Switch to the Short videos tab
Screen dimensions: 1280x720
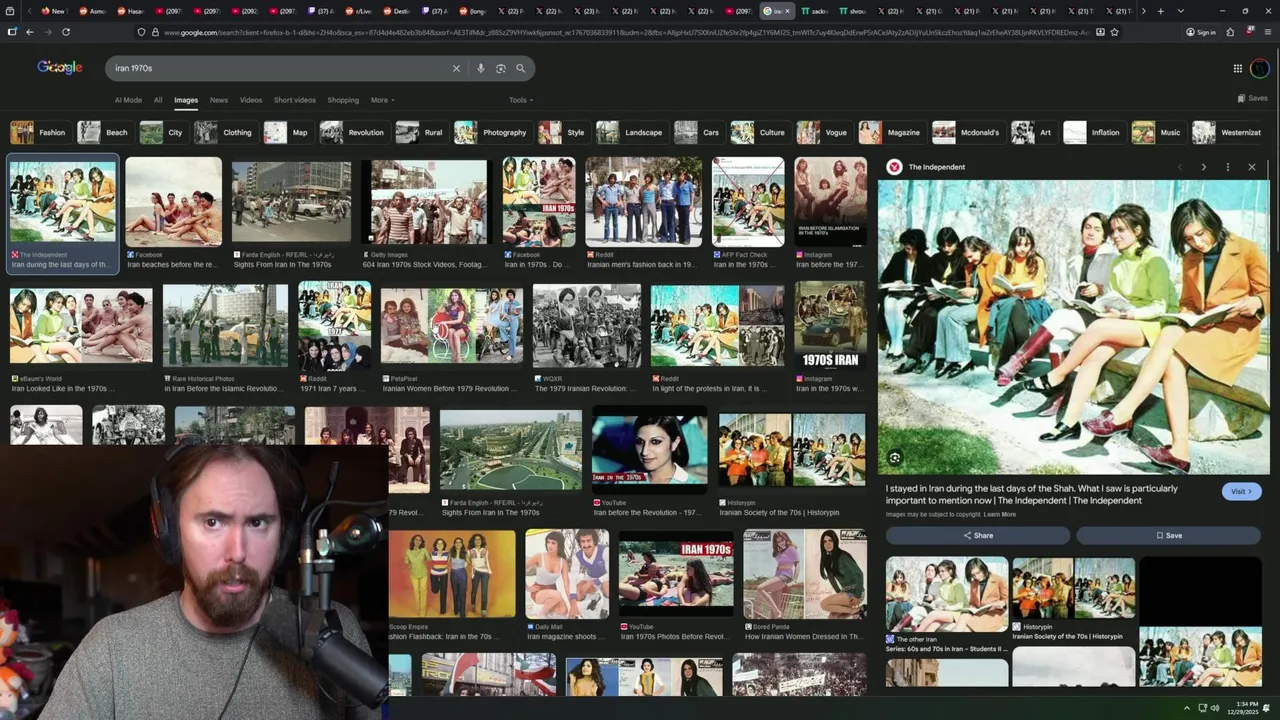tap(295, 100)
